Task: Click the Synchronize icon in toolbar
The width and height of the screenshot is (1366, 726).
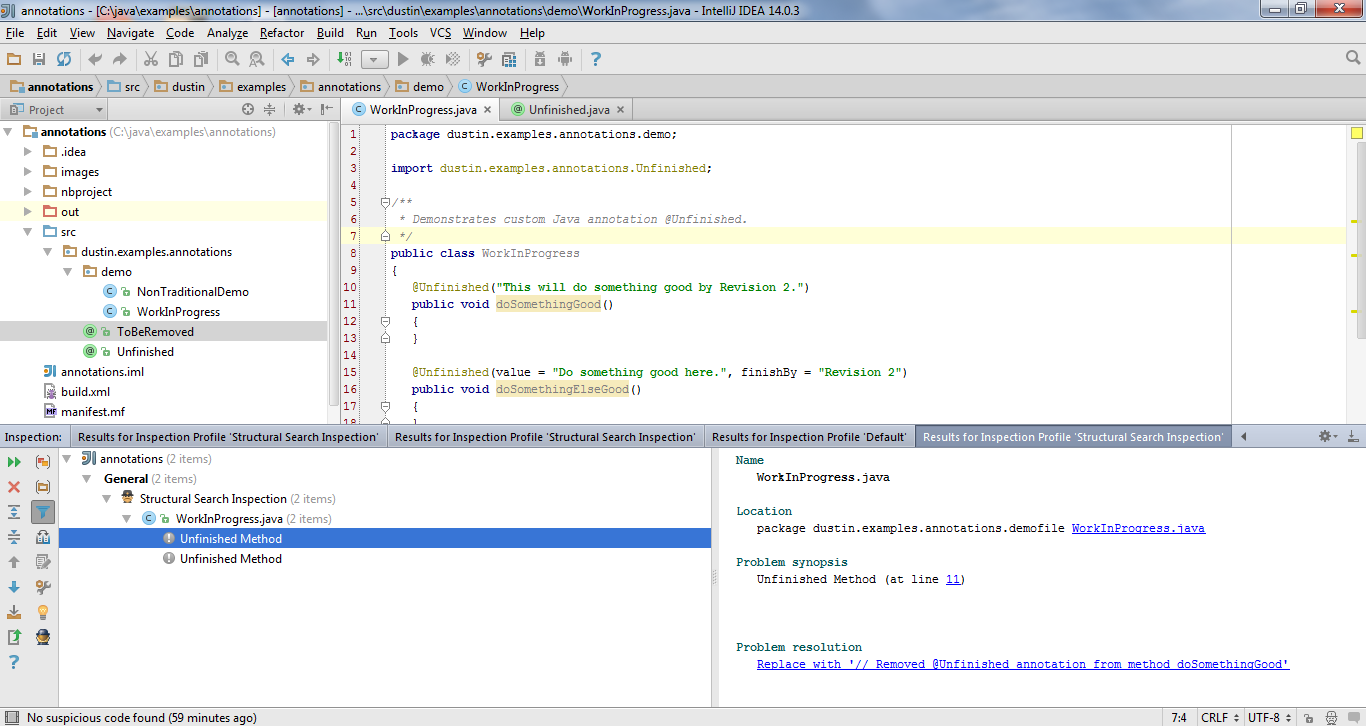Action: [64, 60]
